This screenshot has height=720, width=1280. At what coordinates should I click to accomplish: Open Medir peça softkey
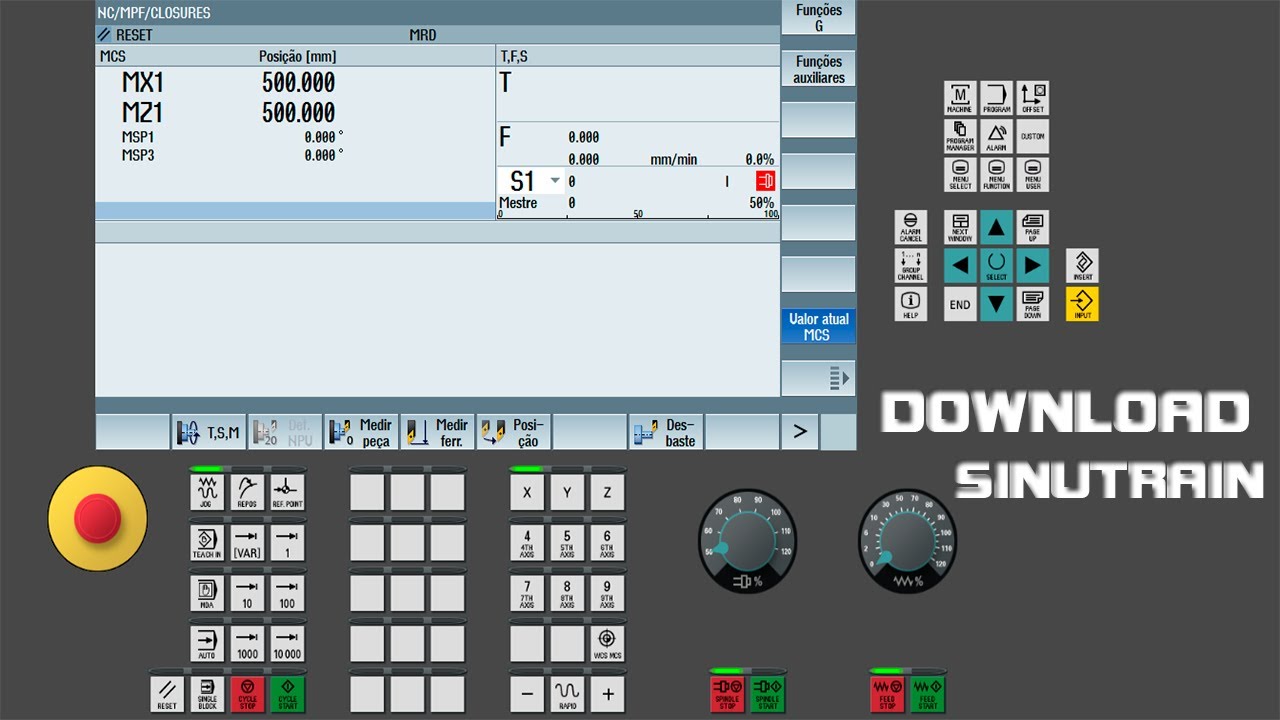[x=361, y=433]
